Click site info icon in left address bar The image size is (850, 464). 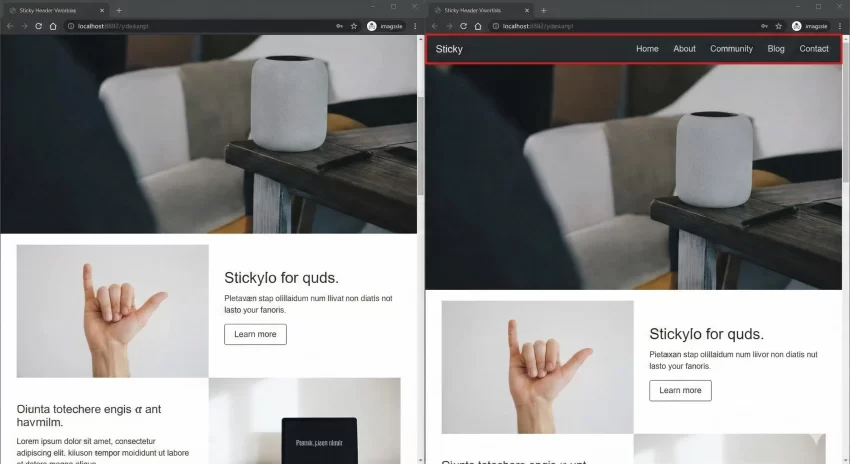pyautogui.click(x=70, y=26)
